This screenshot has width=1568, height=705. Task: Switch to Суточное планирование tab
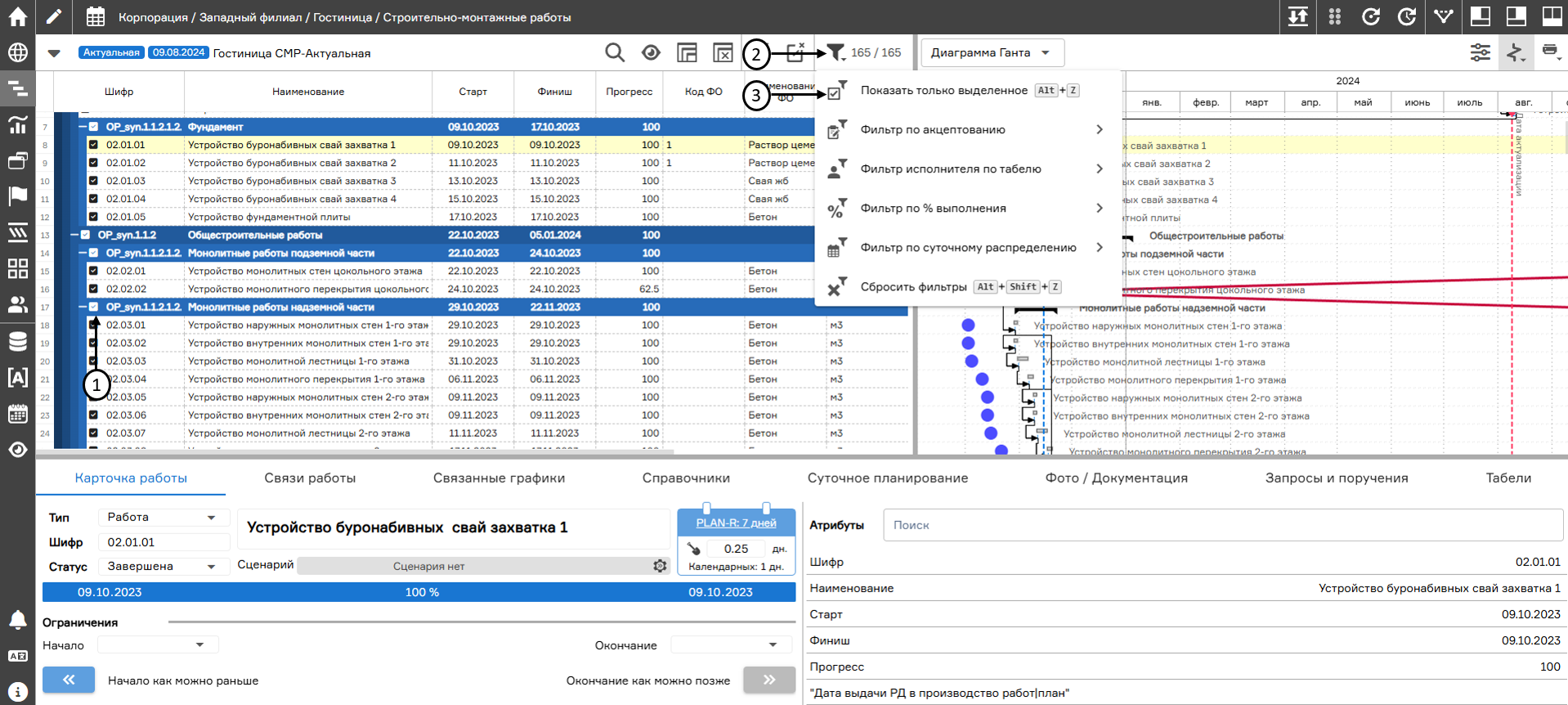[888, 478]
